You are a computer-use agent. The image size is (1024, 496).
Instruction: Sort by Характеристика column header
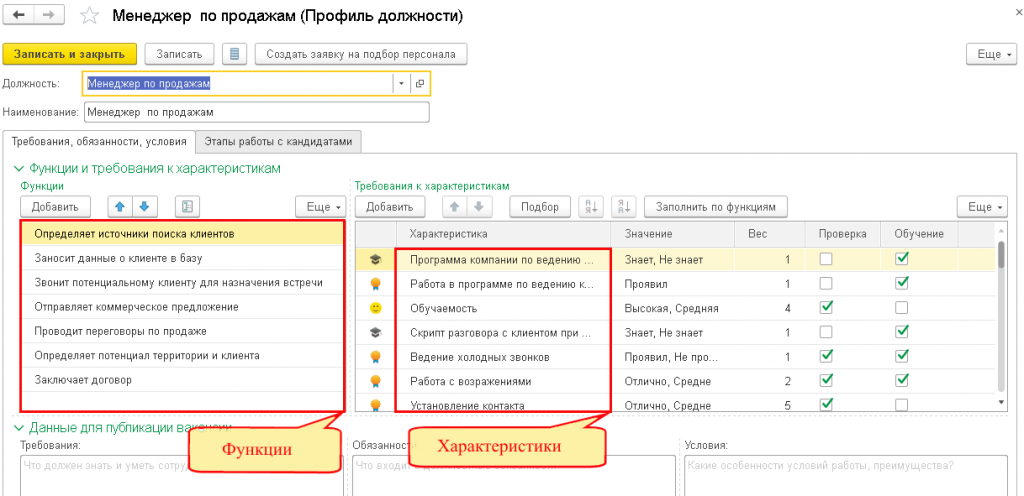pyautogui.click(x=504, y=234)
